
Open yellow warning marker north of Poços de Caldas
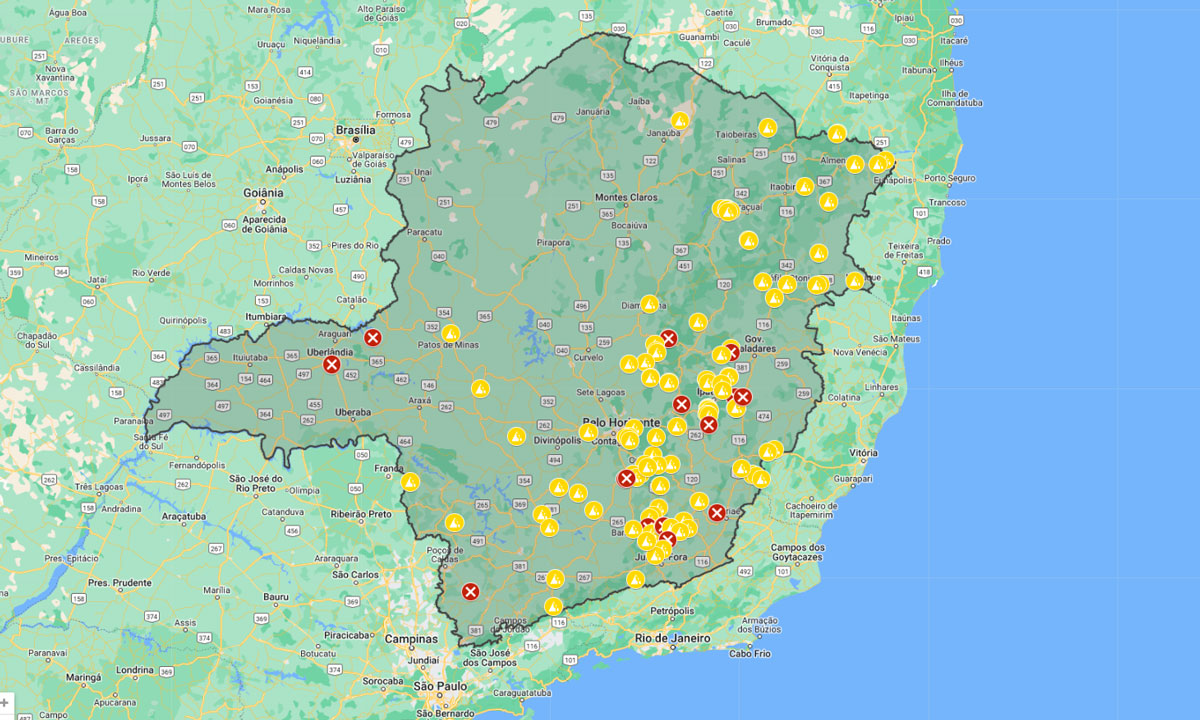[x=454, y=522]
